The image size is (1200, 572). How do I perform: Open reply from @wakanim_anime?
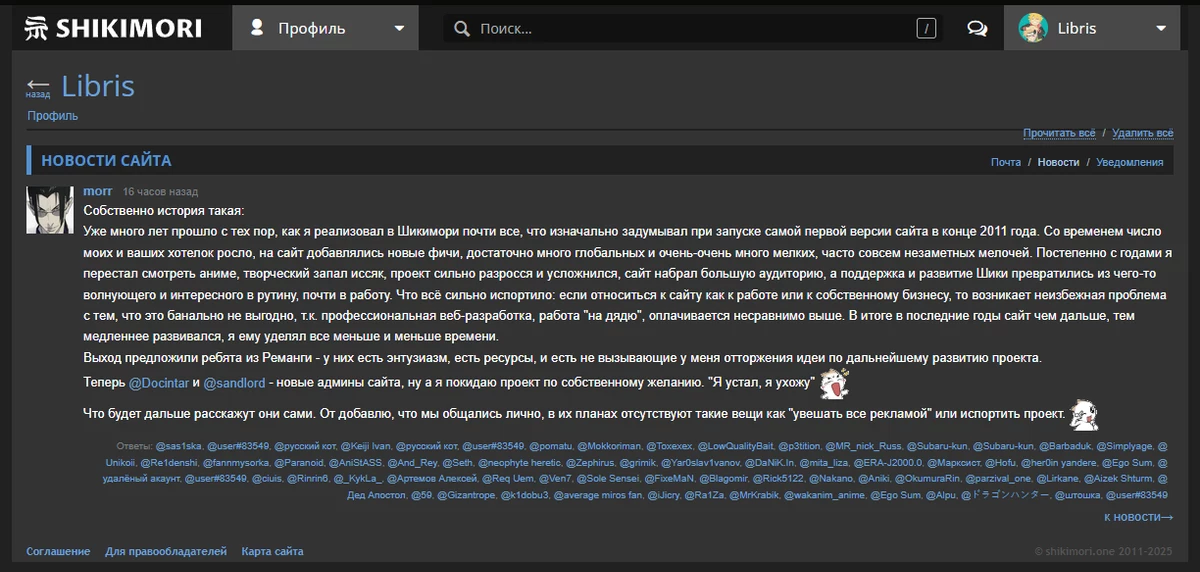click(x=823, y=496)
